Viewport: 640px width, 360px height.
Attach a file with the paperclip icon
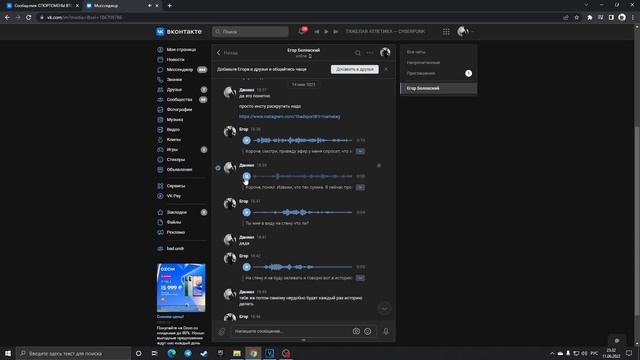(x=222, y=331)
